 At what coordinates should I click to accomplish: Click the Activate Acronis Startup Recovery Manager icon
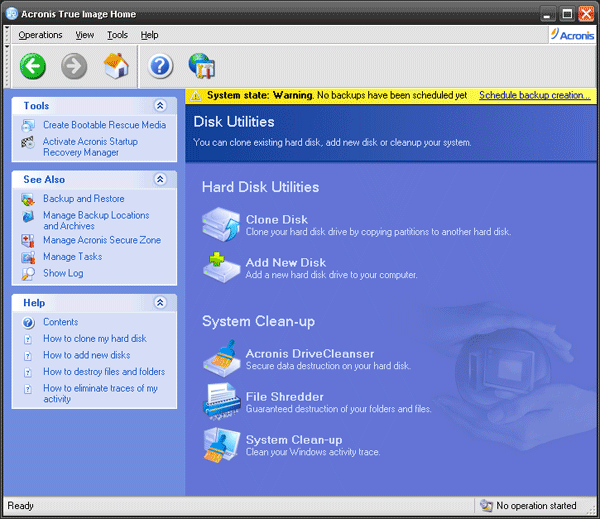tap(28, 142)
